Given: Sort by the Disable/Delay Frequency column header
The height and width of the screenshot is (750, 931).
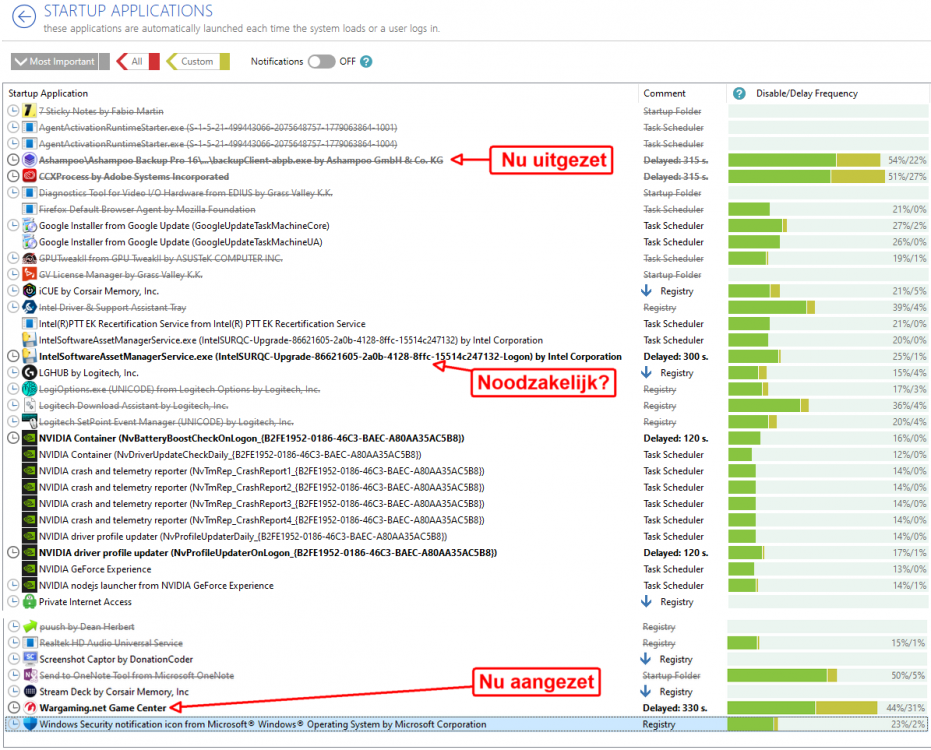Looking at the screenshot, I should click(x=806, y=93).
